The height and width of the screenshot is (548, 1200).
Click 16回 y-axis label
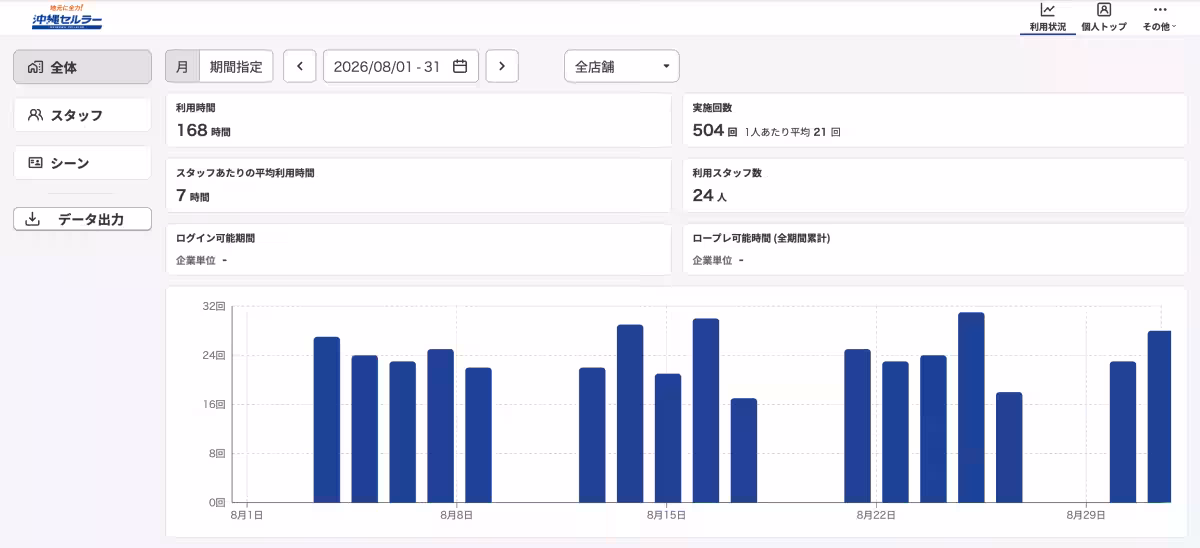[x=214, y=404]
